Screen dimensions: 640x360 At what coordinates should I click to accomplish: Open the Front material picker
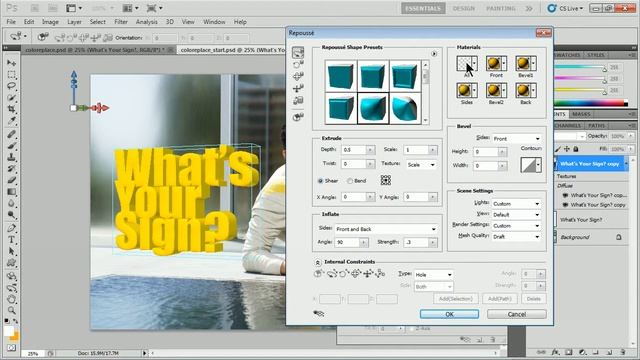click(496, 64)
